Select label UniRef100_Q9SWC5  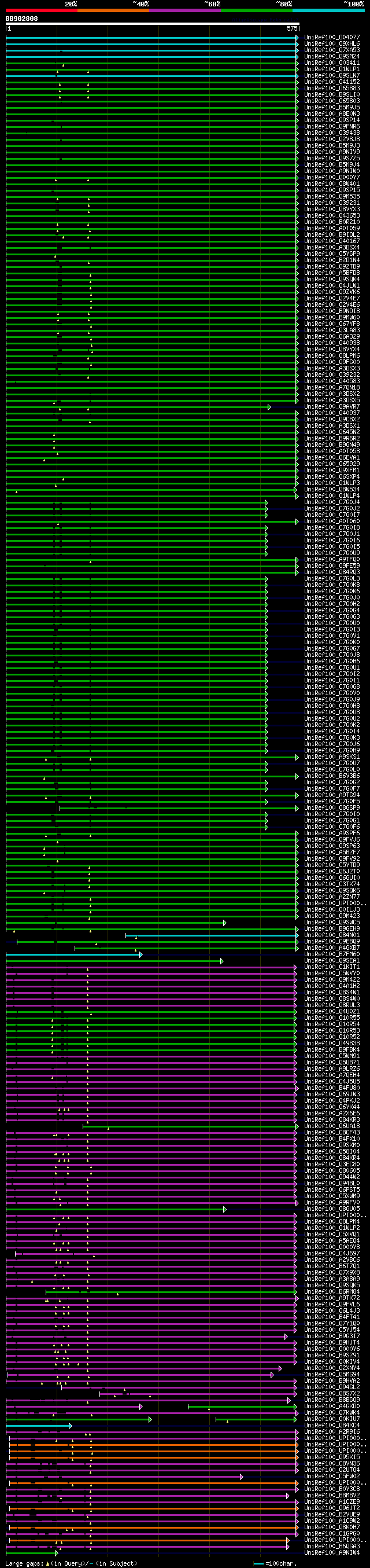332,923
